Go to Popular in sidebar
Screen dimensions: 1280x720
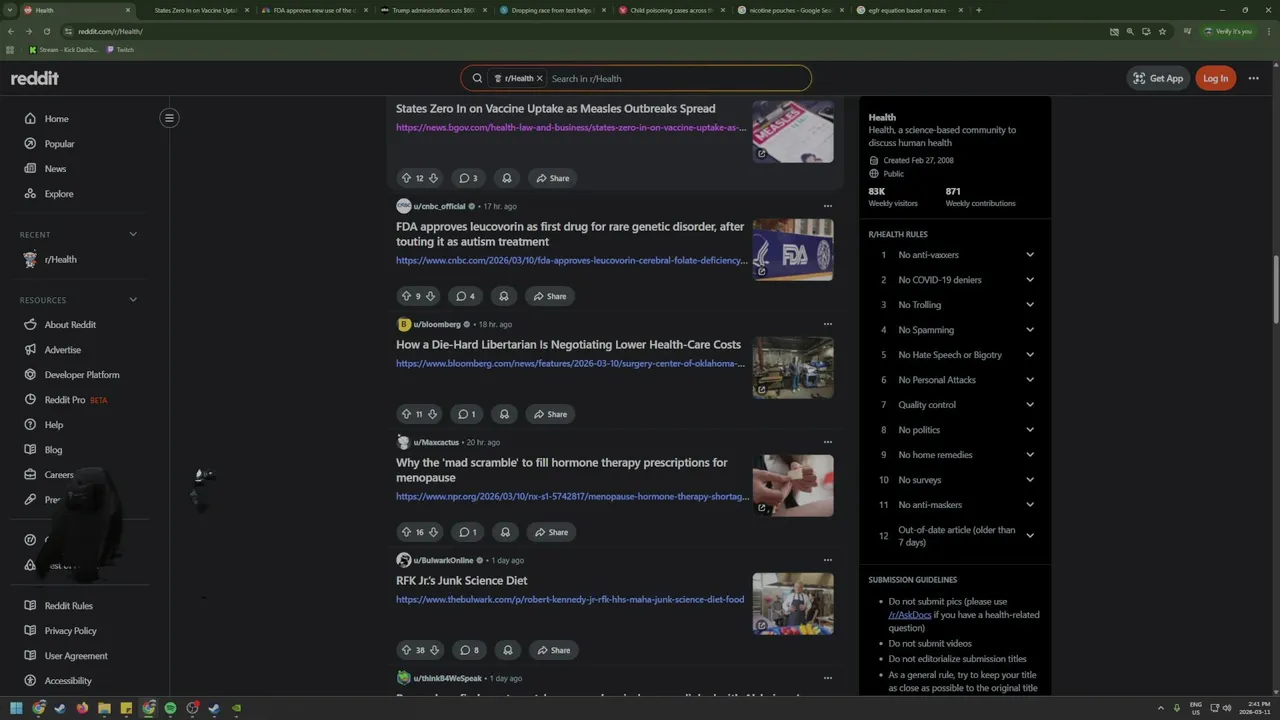click(59, 144)
